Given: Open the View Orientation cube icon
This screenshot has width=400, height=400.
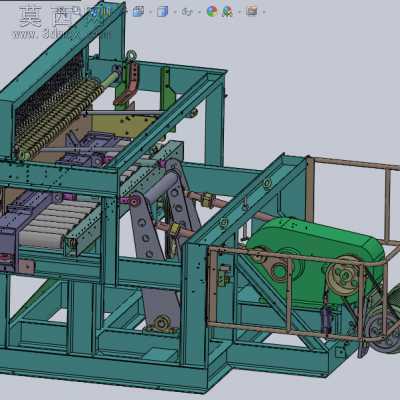Looking at the screenshot, I should [x=138, y=12].
